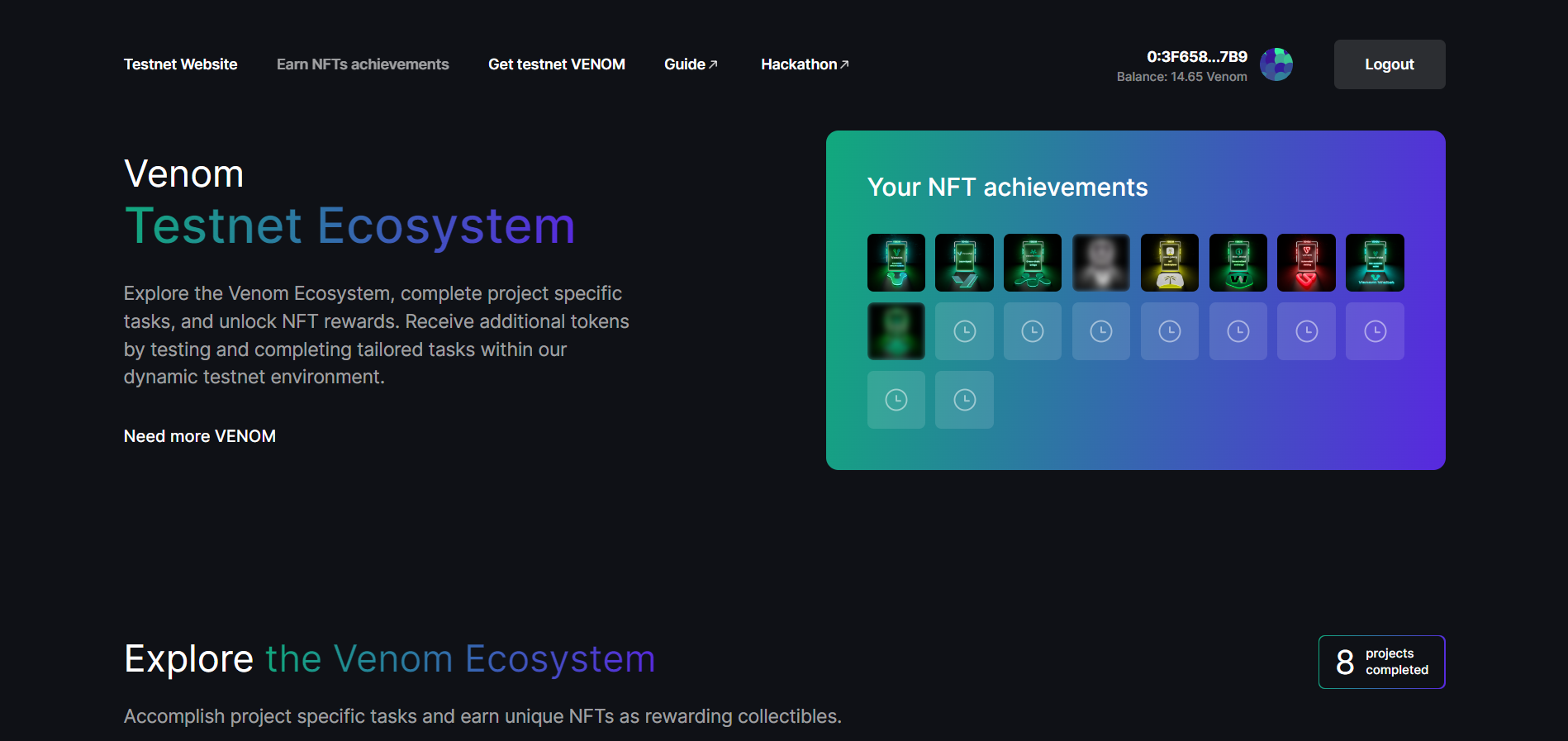1568x741 pixels.
Task: Open the yellow palm tree NFT achievement
Action: click(x=1170, y=263)
